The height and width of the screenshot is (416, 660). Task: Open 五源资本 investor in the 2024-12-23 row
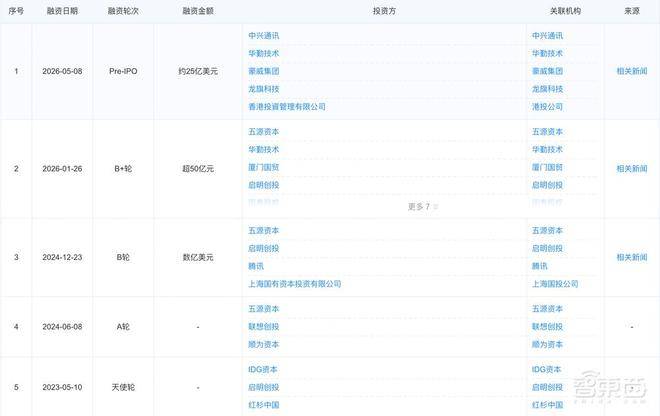pyautogui.click(x=263, y=231)
